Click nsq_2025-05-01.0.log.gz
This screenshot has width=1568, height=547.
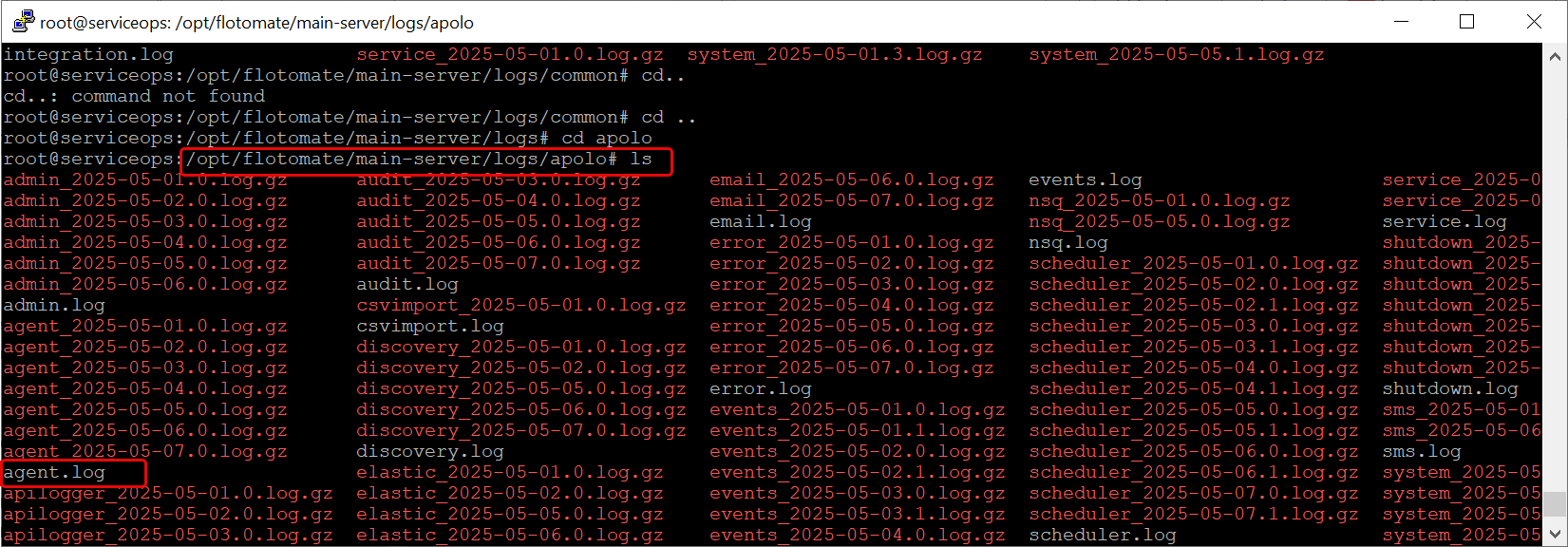coord(1160,200)
